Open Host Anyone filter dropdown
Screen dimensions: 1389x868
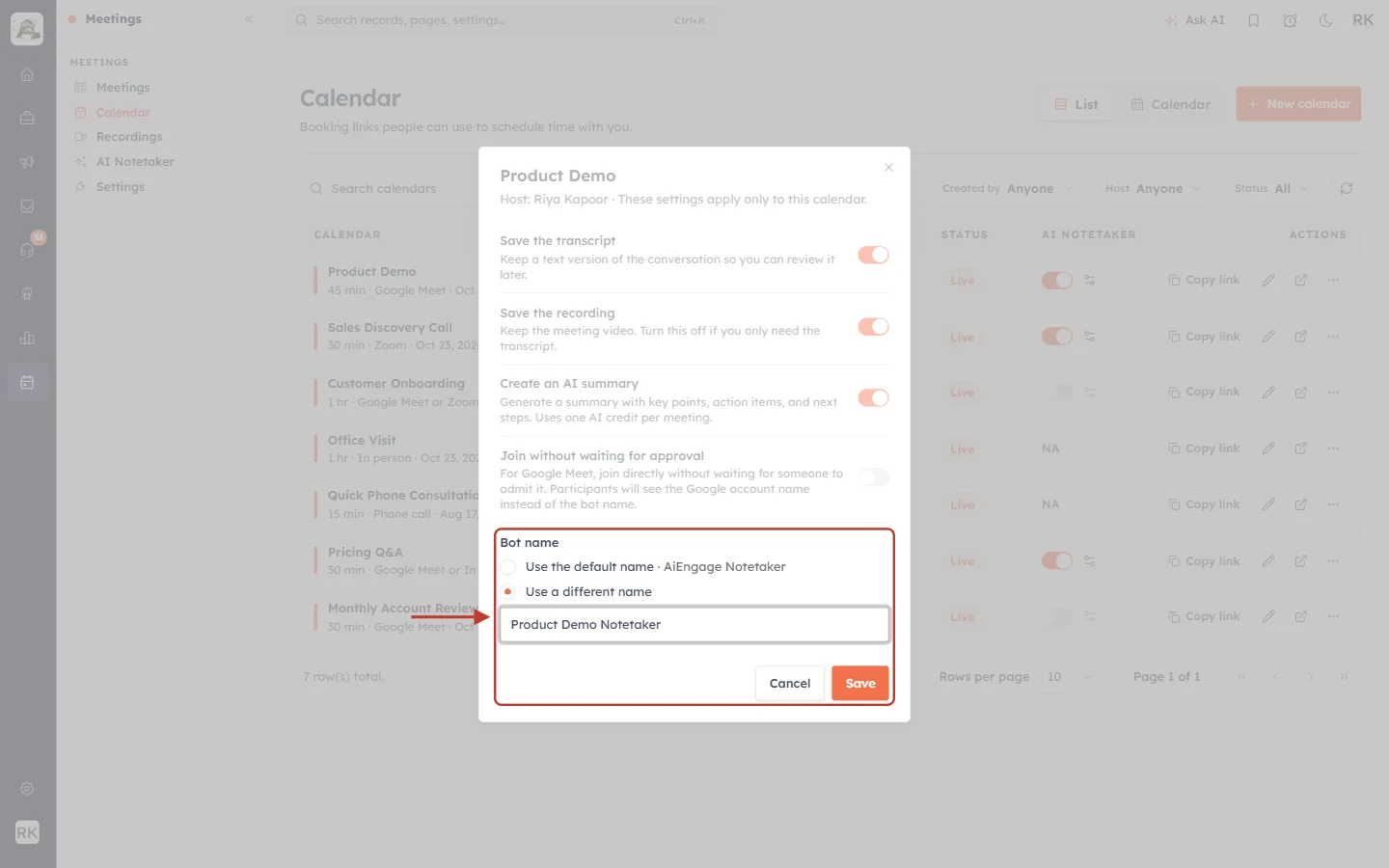1152,188
